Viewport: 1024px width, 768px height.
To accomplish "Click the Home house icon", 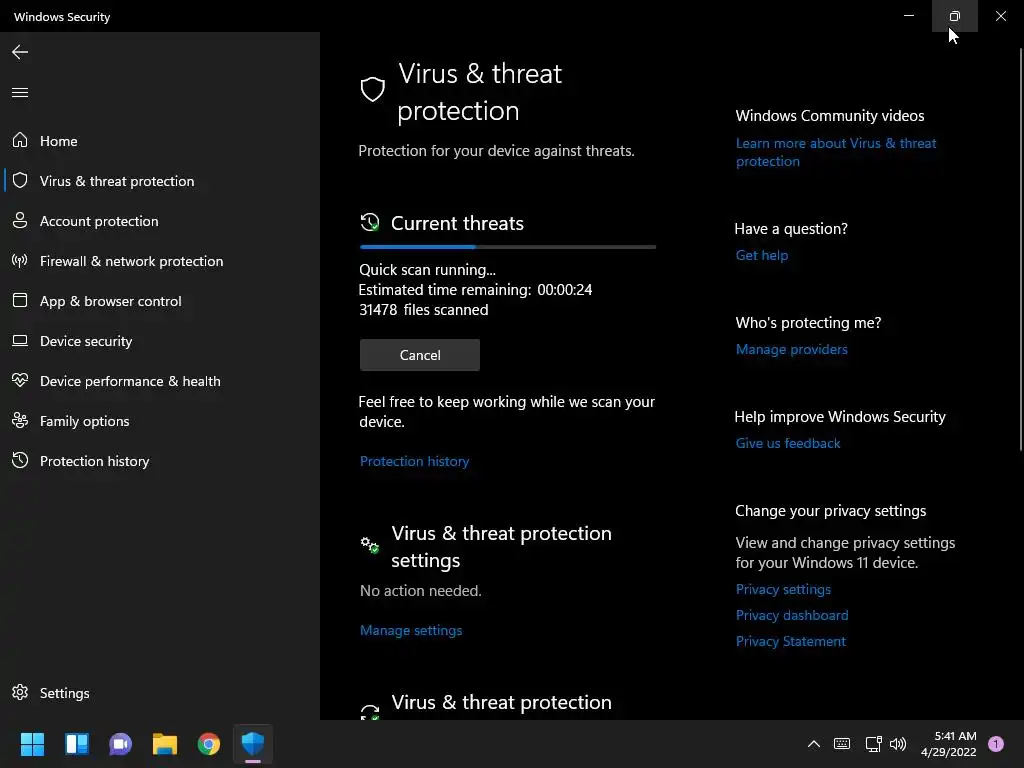I will [x=20, y=140].
